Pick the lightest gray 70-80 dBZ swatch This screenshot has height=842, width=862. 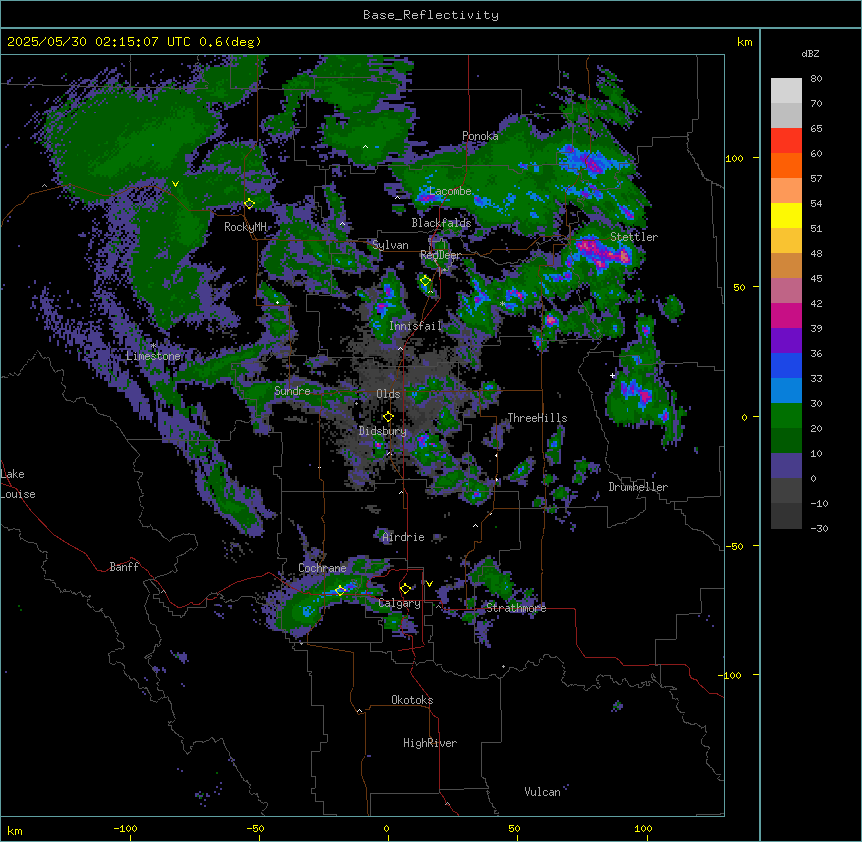tap(786, 91)
